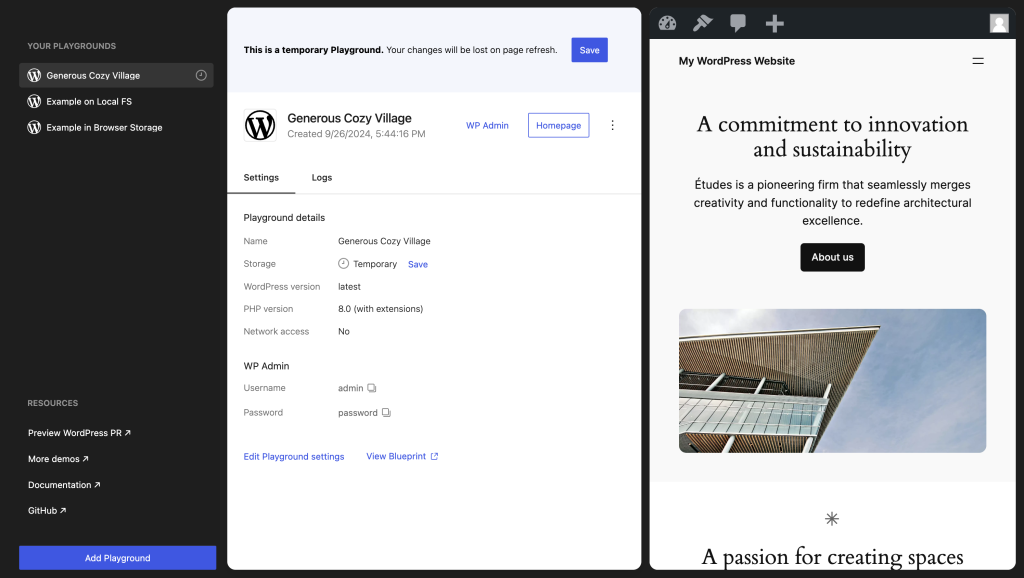Viewport: 1024px width, 578px height.
Task: Open GitHub resource link
Action: [x=47, y=511]
